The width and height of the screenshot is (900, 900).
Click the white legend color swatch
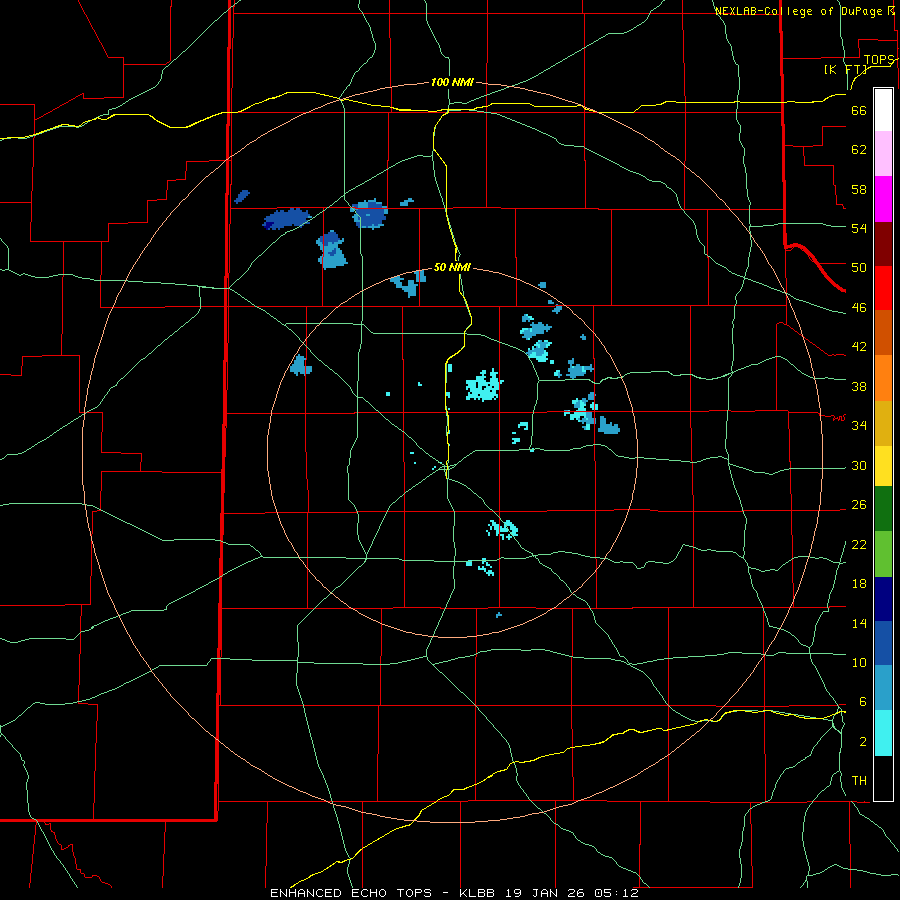pyautogui.click(x=883, y=110)
